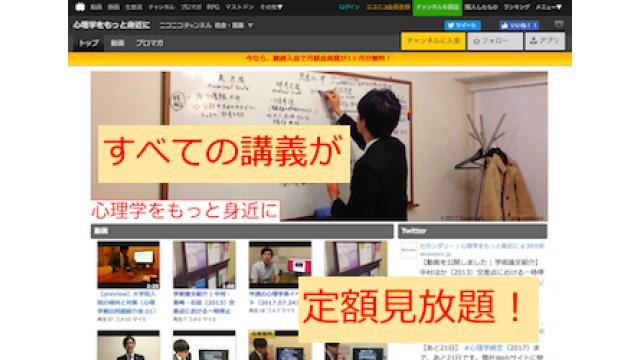
Task: Click the 学術論文紹介 | 中村 video title link
Action: (204, 302)
